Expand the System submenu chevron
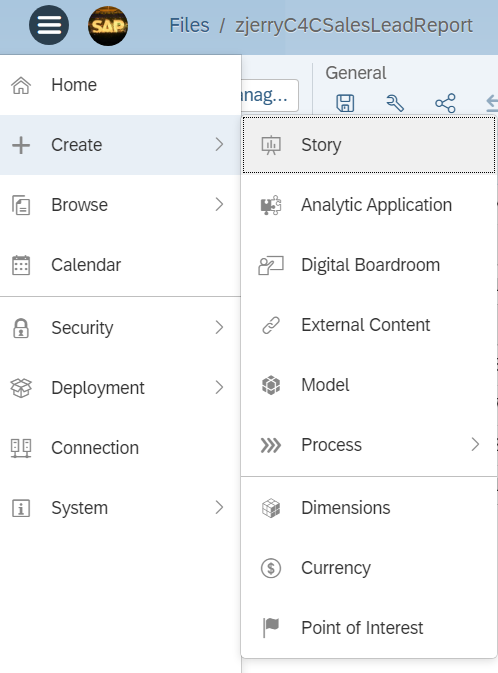 point(219,508)
